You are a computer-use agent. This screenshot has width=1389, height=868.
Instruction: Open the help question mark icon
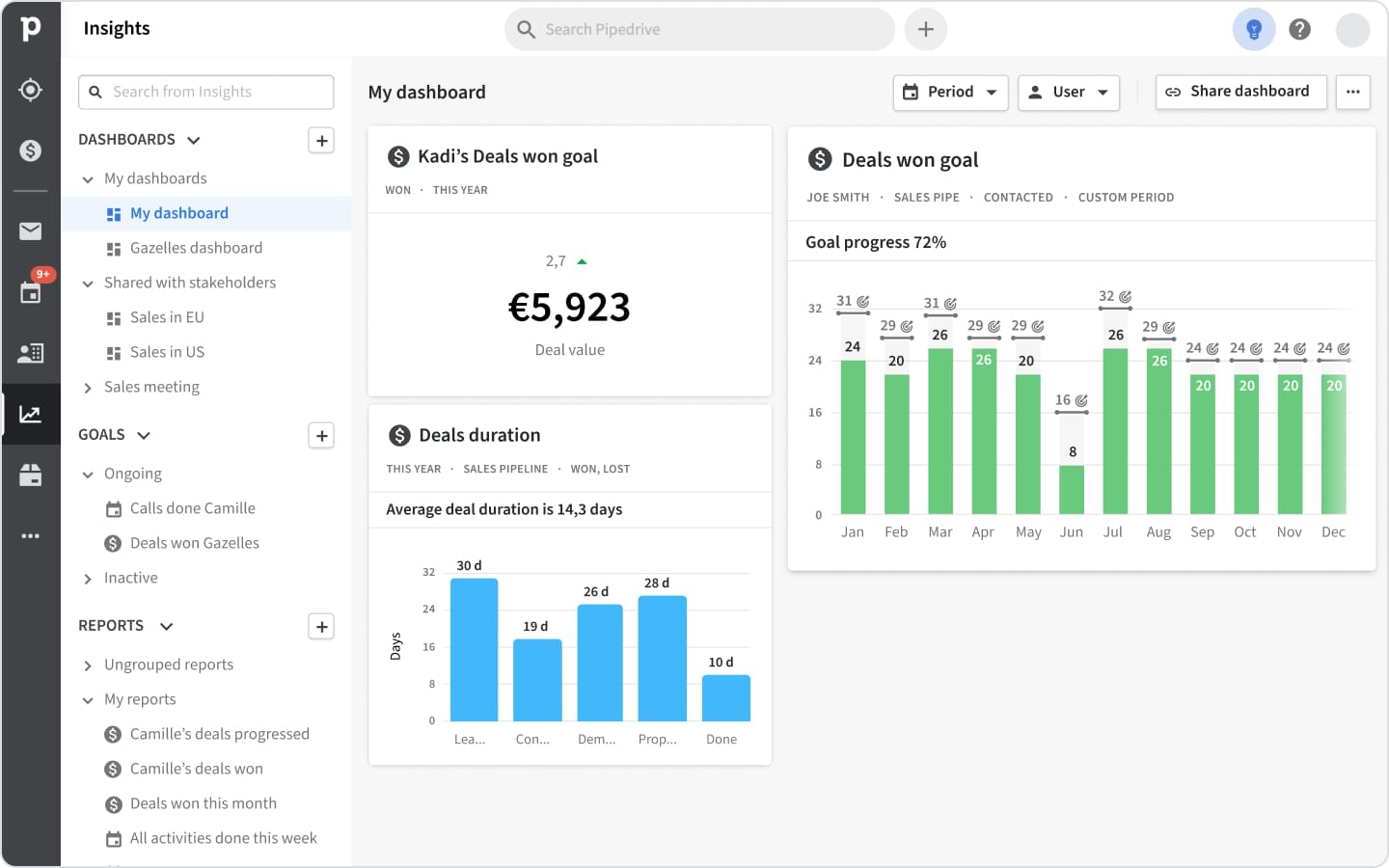click(x=1300, y=29)
